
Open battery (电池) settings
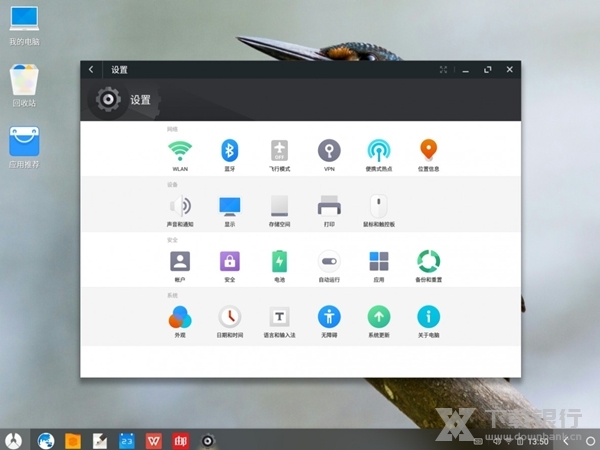click(279, 262)
